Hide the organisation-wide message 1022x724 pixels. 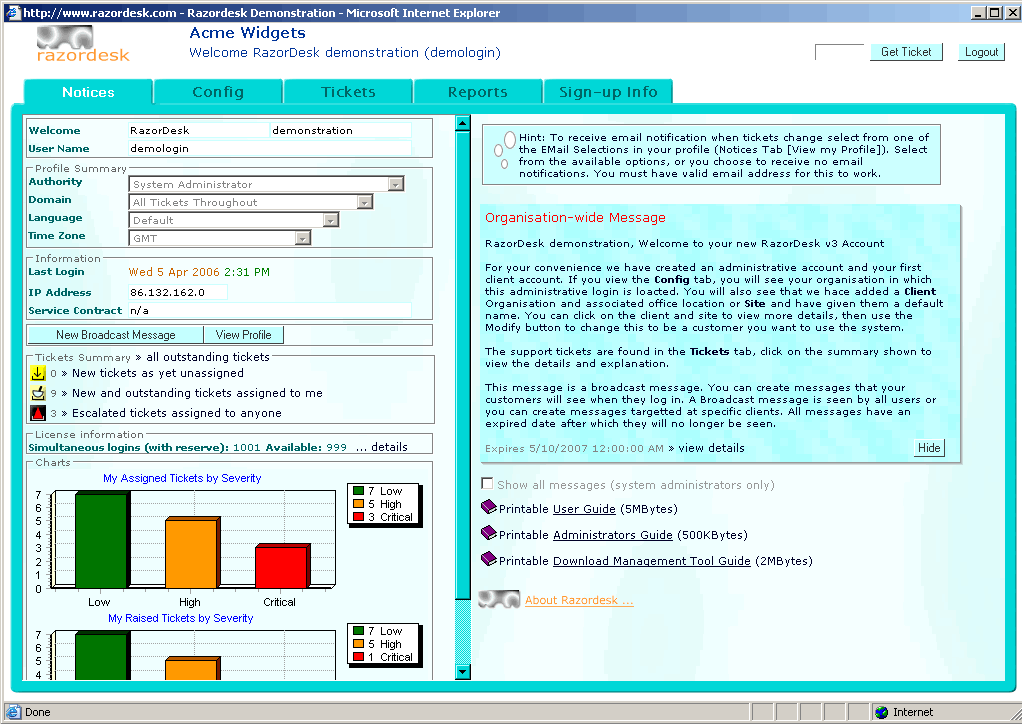coord(929,448)
